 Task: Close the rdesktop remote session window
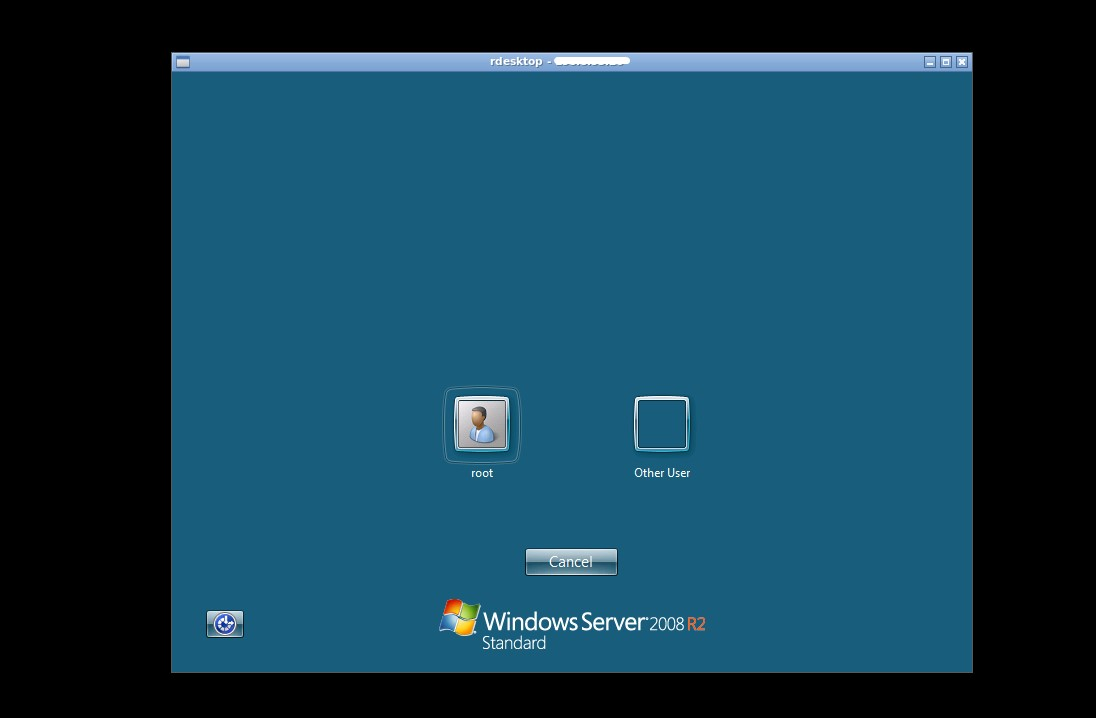(961, 62)
